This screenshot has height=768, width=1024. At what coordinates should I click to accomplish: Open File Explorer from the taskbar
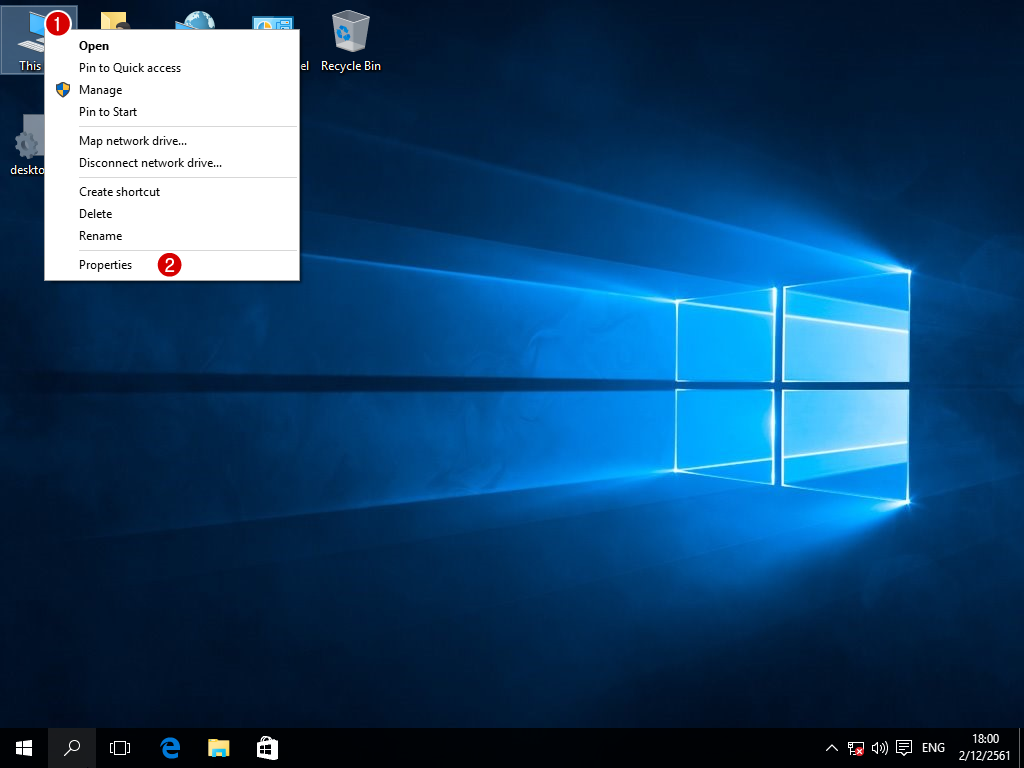218,747
